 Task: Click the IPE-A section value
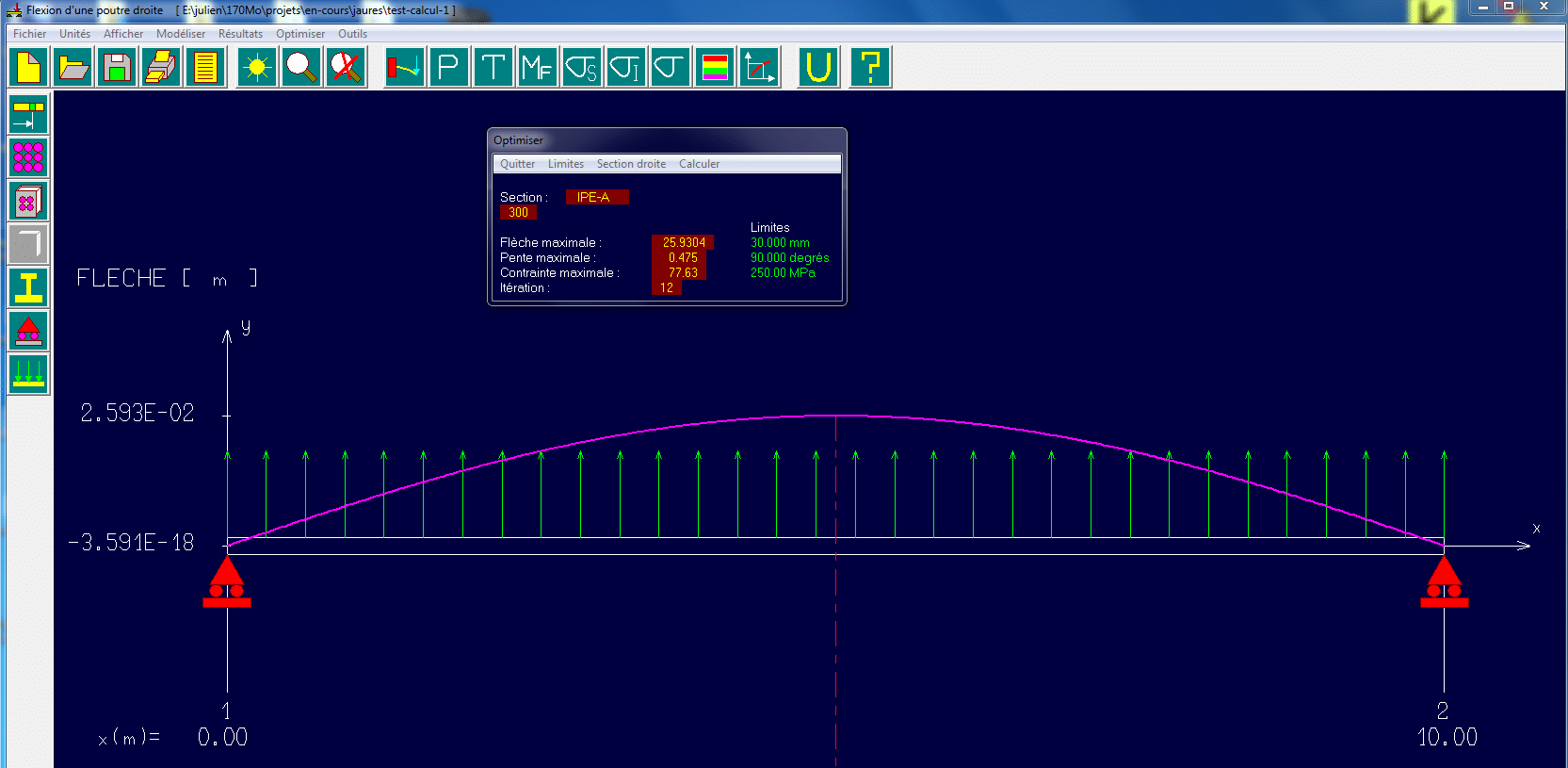(x=597, y=197)
